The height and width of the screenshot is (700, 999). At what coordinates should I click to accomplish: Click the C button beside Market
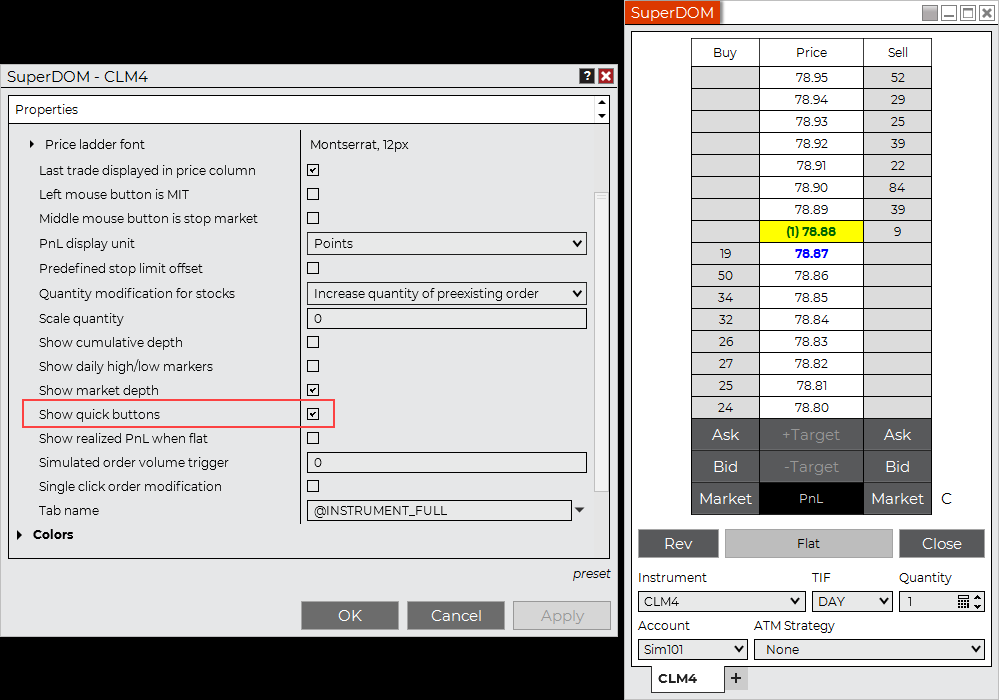[x=946, y=499]
